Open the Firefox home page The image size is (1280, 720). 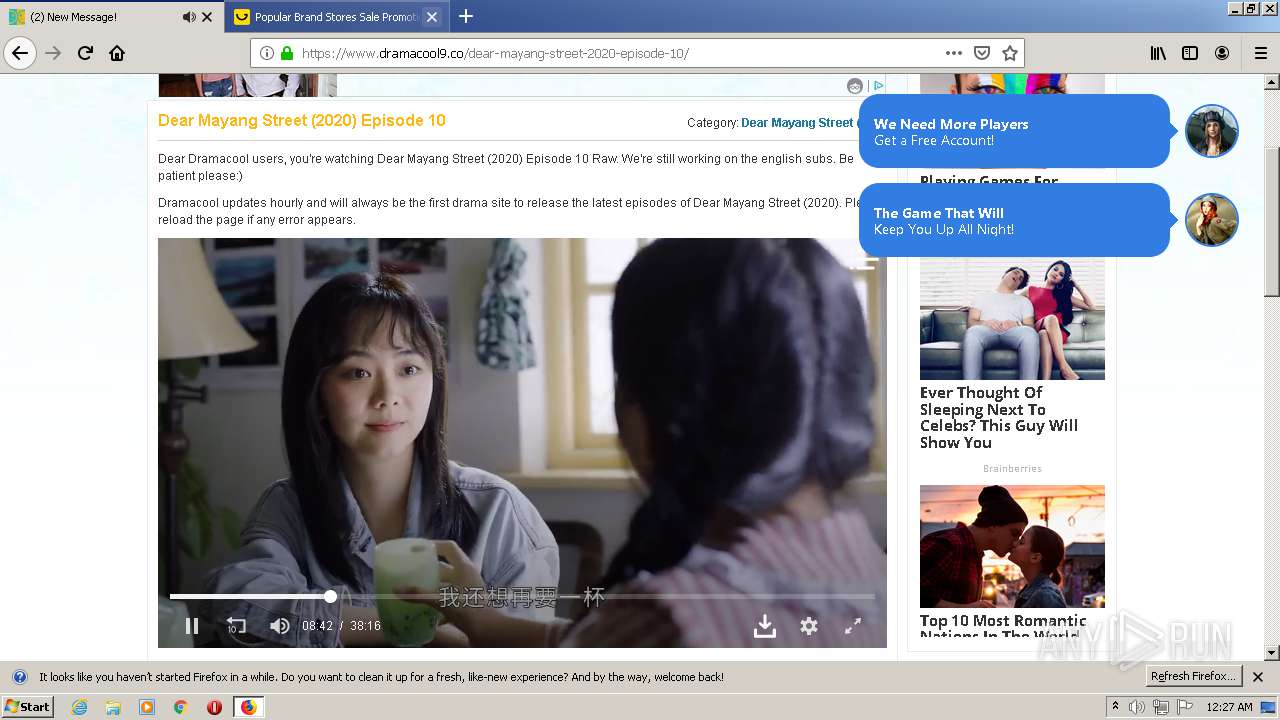(117, 53)
